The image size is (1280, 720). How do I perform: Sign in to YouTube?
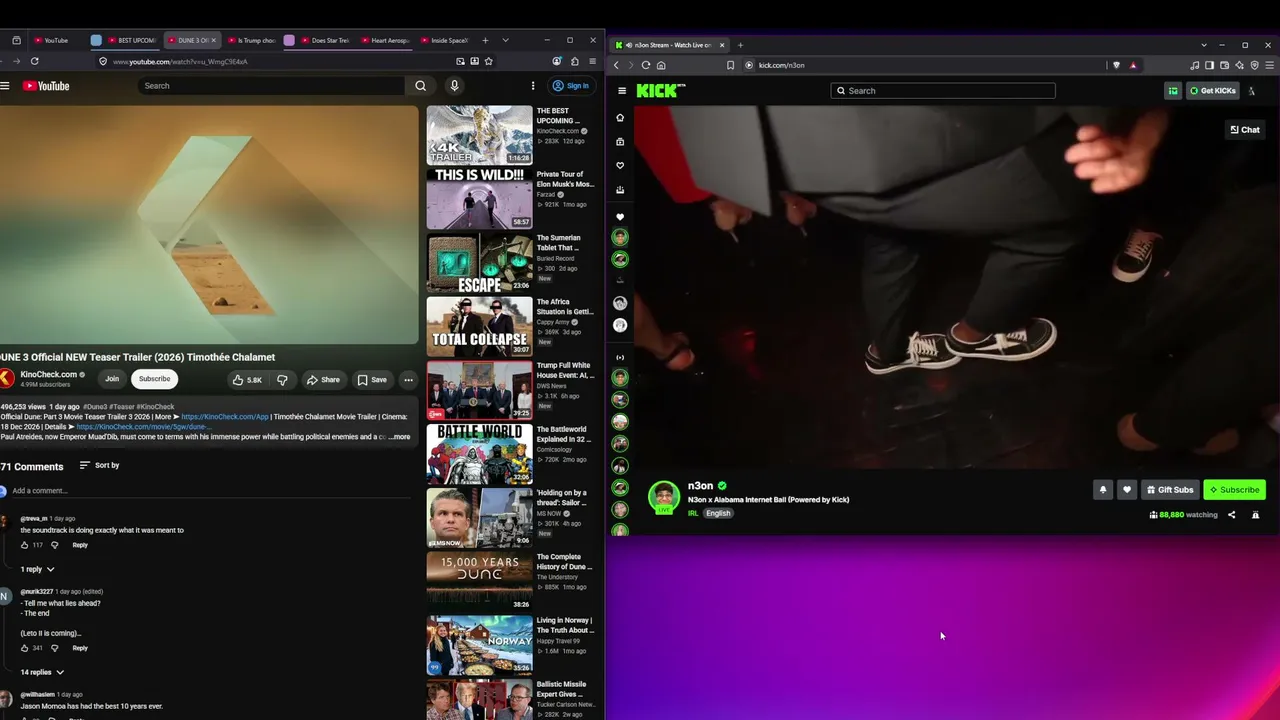572,86
